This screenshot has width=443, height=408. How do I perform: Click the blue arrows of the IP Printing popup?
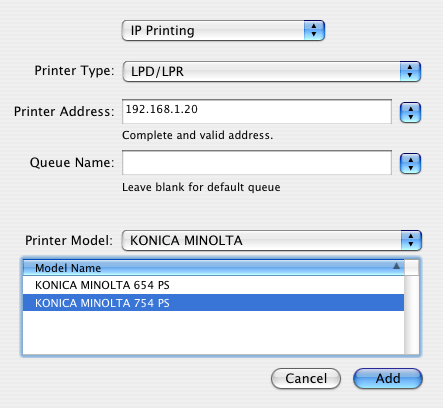[314, 31]
